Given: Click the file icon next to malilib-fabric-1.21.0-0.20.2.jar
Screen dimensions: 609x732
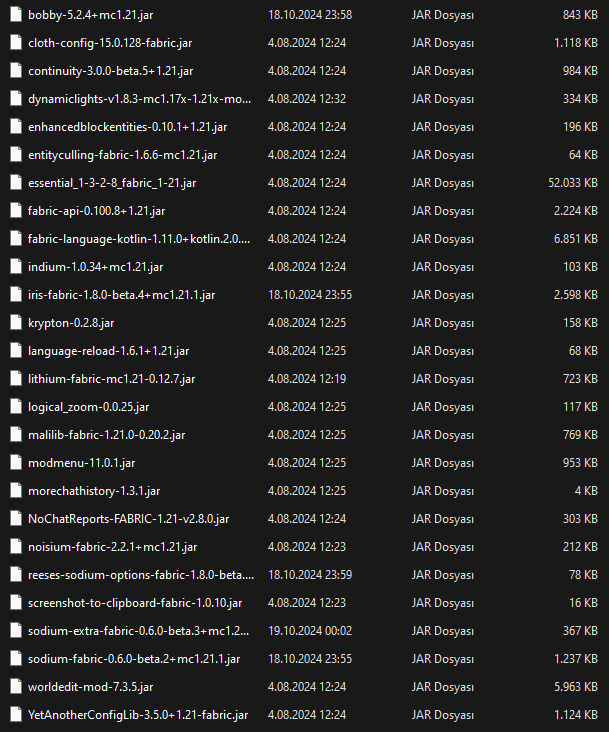Looking at the screenshot, I should pyautogui.click(x=16, y=435).
